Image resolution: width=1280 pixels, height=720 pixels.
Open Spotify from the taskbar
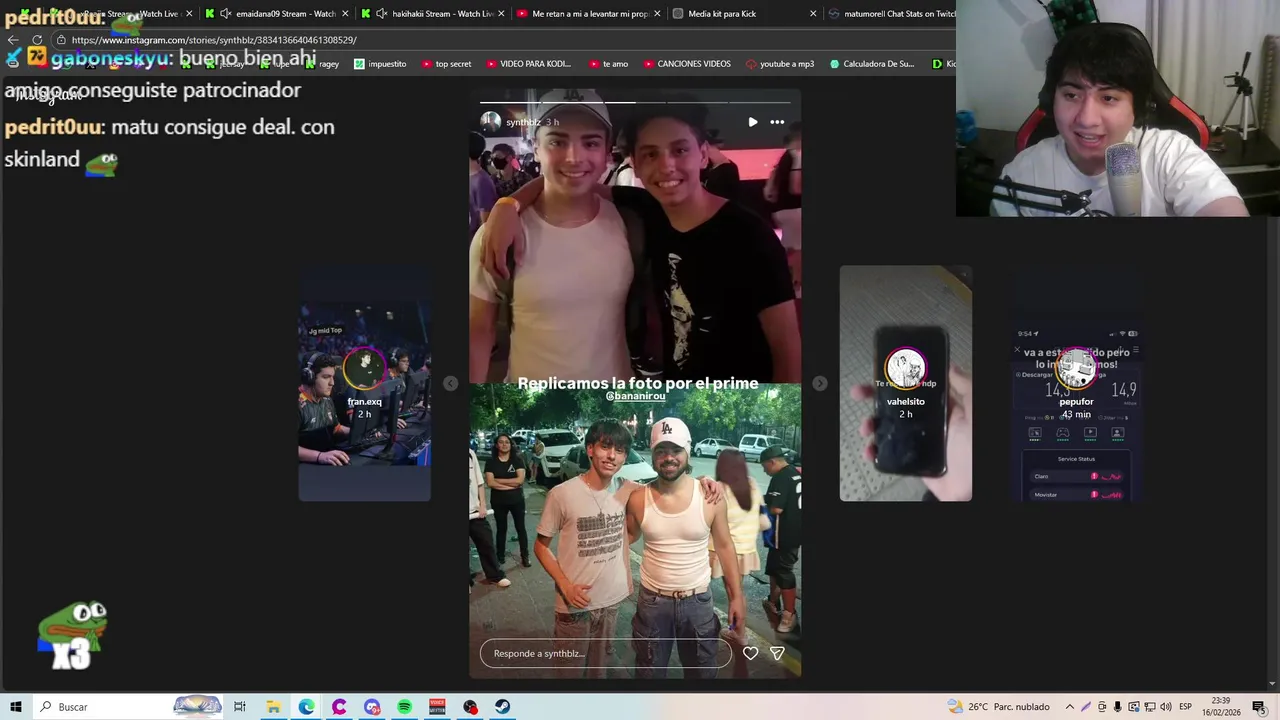coord(404,707)
